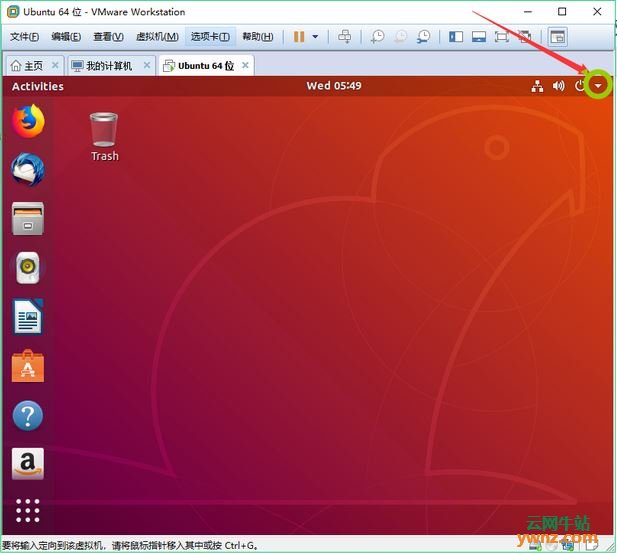Open the 虚拟机(M) menu
Viewport: 617px width, 553px height.
(x=156, y=37)
